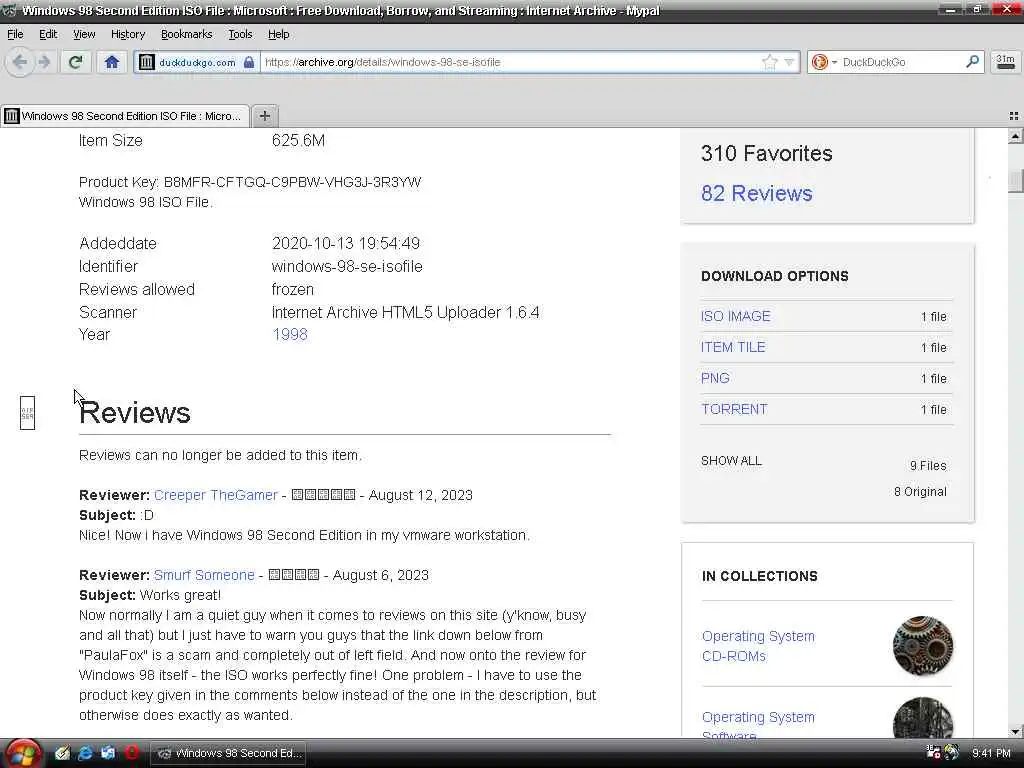Open the URL history dropdown arrow

[790, 62]
